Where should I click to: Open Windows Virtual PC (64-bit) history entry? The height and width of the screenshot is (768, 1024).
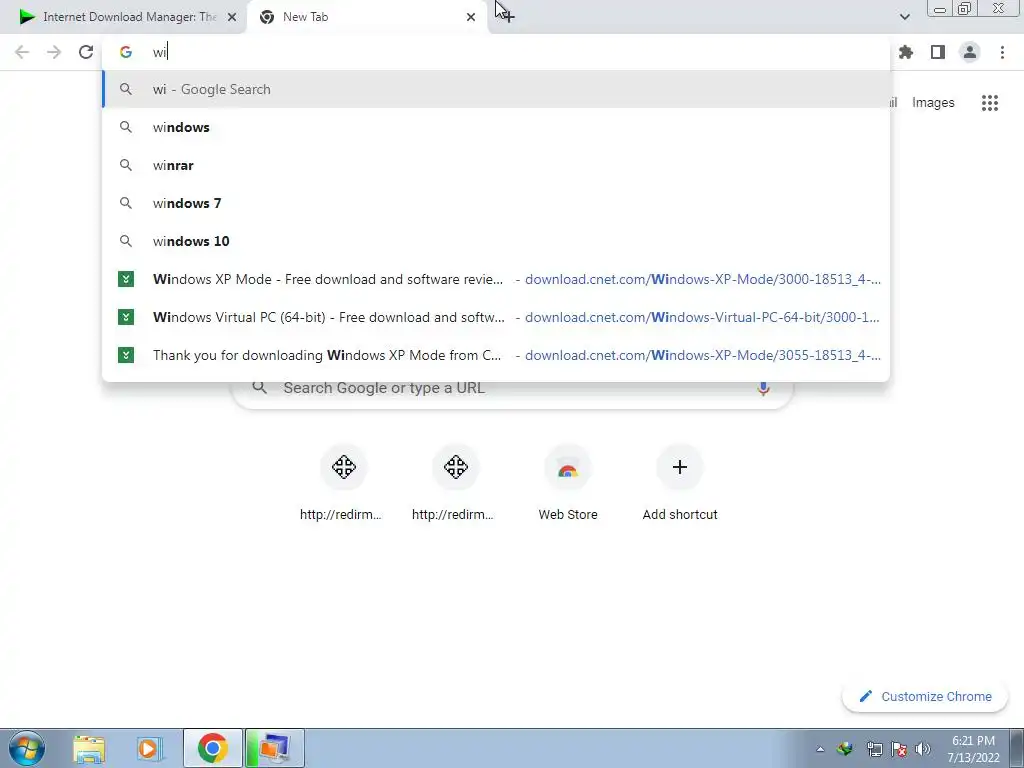(x=496, y=317)
